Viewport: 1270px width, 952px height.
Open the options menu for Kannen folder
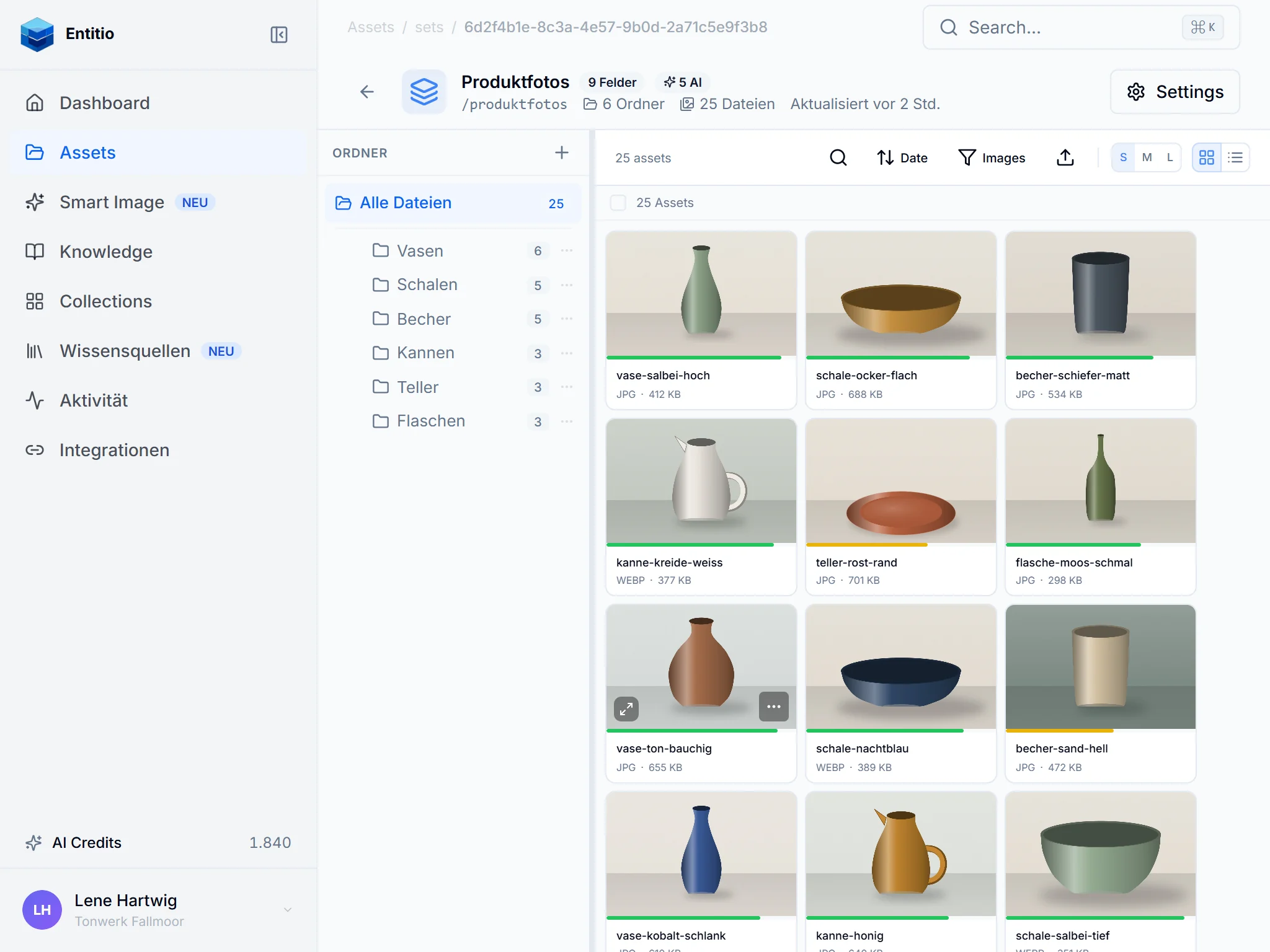click(x=567, y=353)
